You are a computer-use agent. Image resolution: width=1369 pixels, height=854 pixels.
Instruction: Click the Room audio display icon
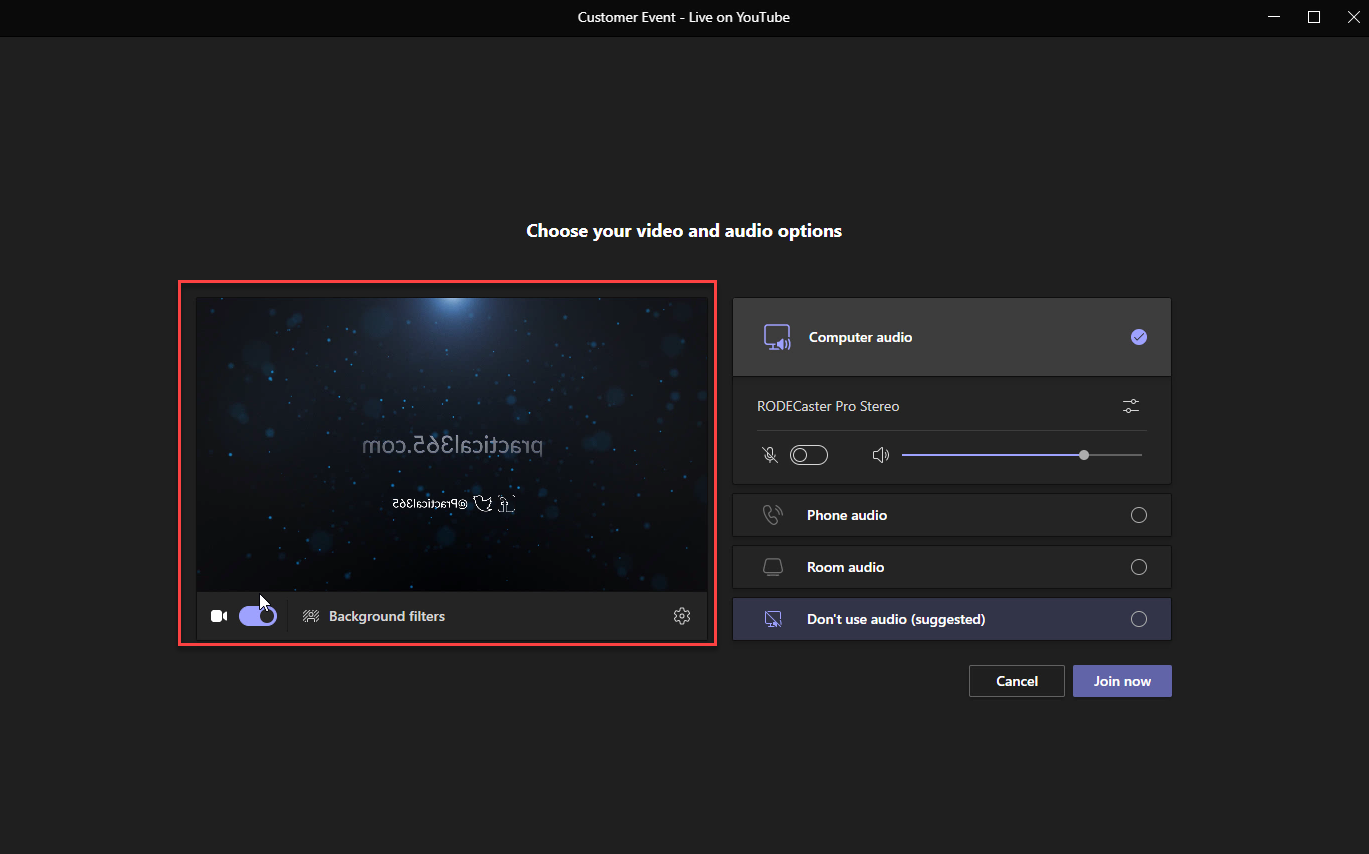[x=772, y=566]
